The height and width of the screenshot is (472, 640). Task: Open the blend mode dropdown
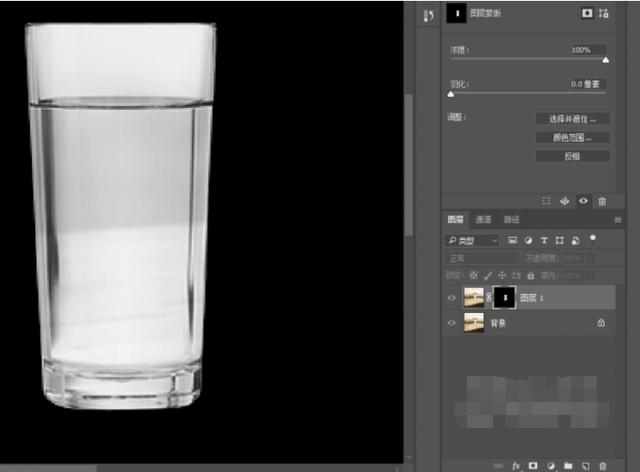pyautogui.click(x=482, y=258)
